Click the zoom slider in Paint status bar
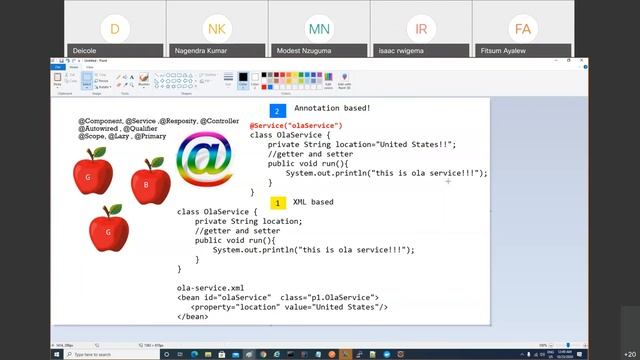Image resolution: width=640 pixels, height=360 pixels. [x=567, y=345]
